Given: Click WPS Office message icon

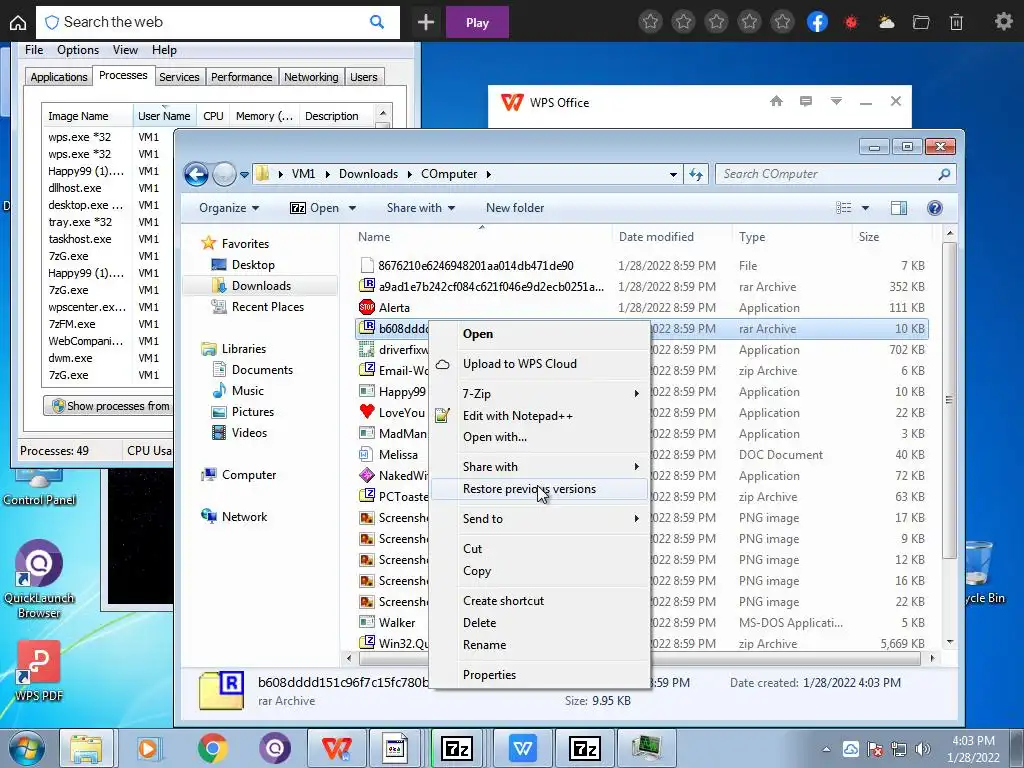Looking at the screenshot, I should coord(806,101).
